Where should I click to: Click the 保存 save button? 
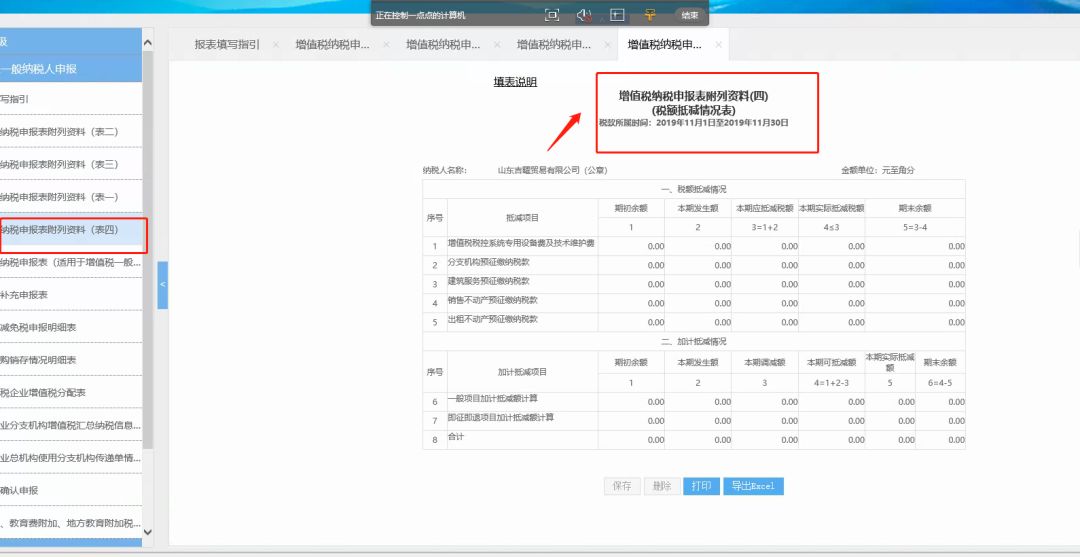pos(621,486)
